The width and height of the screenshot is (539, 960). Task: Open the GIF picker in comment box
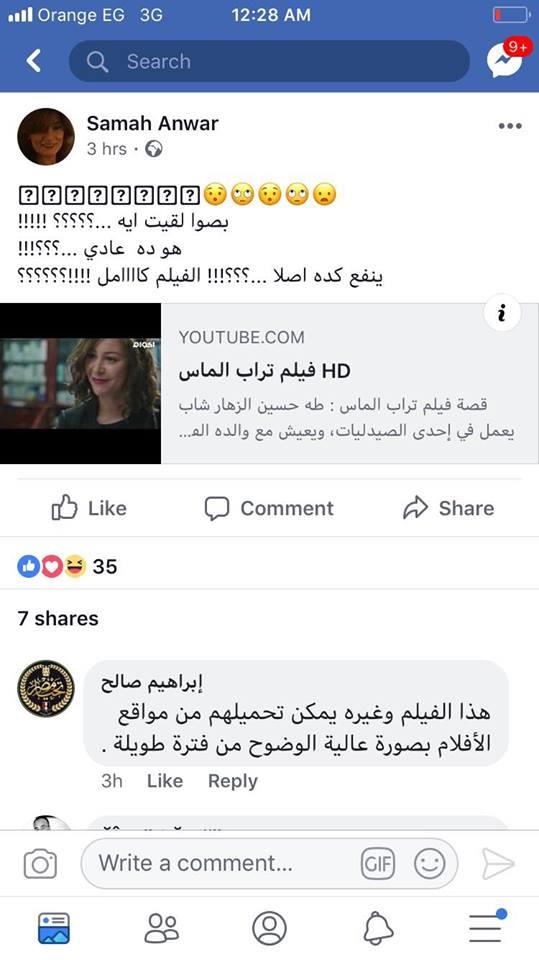click(377, 864)
